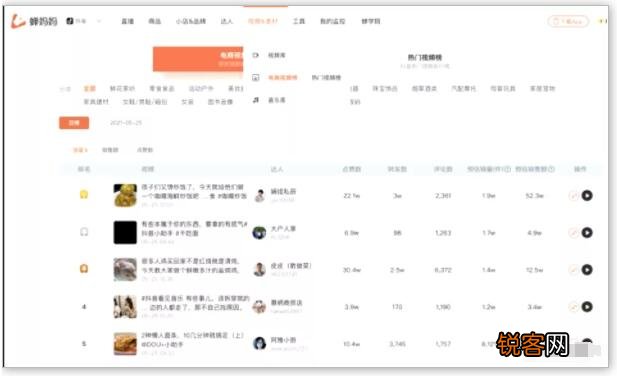Open the avatar of the fourth-ranked creator
Viewport: 617px width, 376px height.
click(x=259, y=306)
